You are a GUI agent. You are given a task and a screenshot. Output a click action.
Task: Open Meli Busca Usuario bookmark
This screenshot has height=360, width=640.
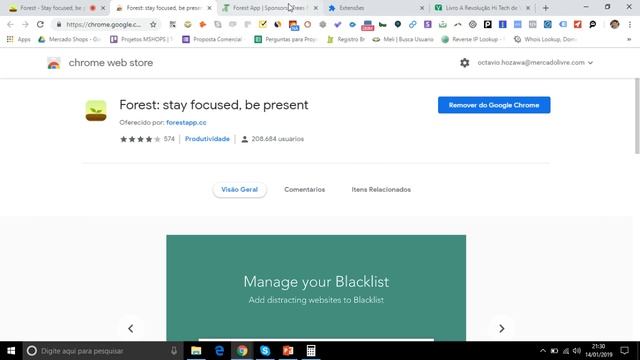[403, 39]
